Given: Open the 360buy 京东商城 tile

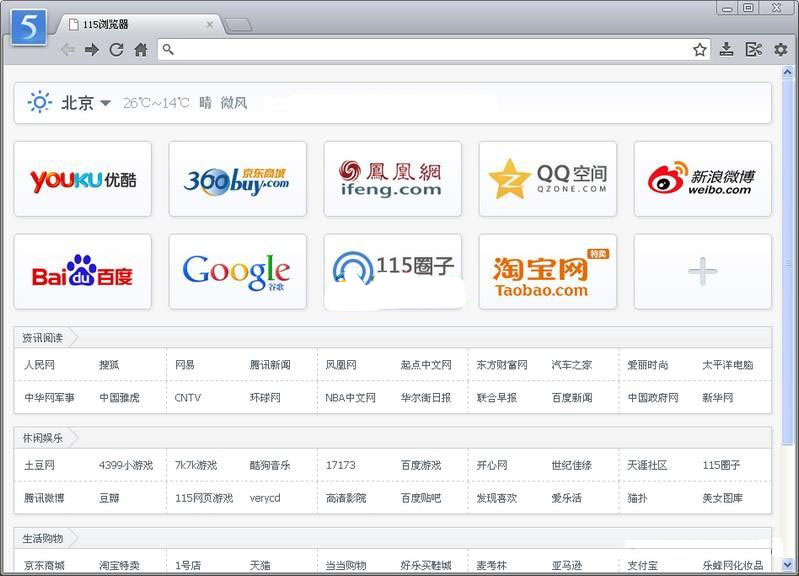Looking at the screenshot, I should (x=237, y=179).
